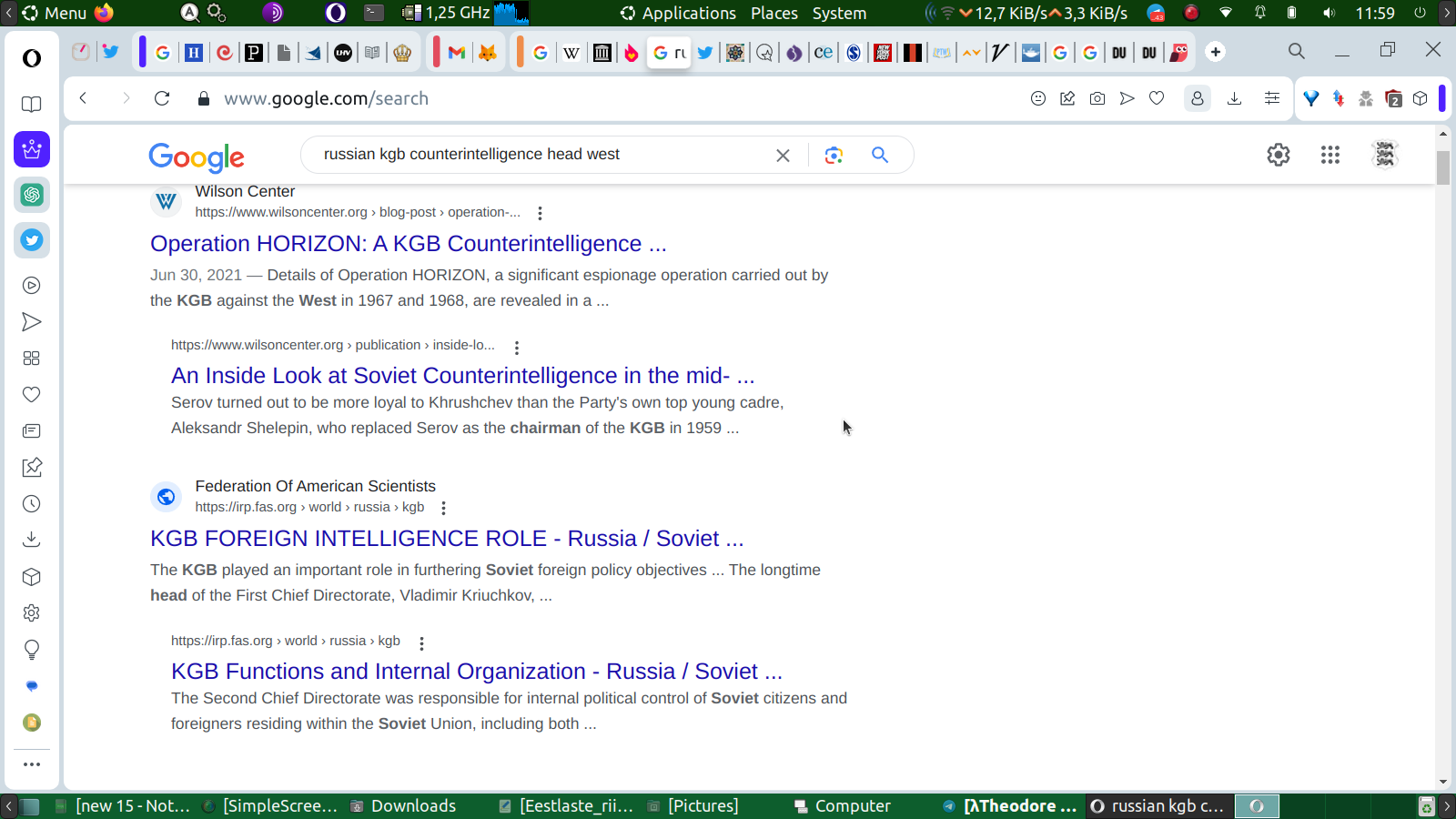
Task: Click the lightbulb icon in the sidebar
Action: pos(32,650)
